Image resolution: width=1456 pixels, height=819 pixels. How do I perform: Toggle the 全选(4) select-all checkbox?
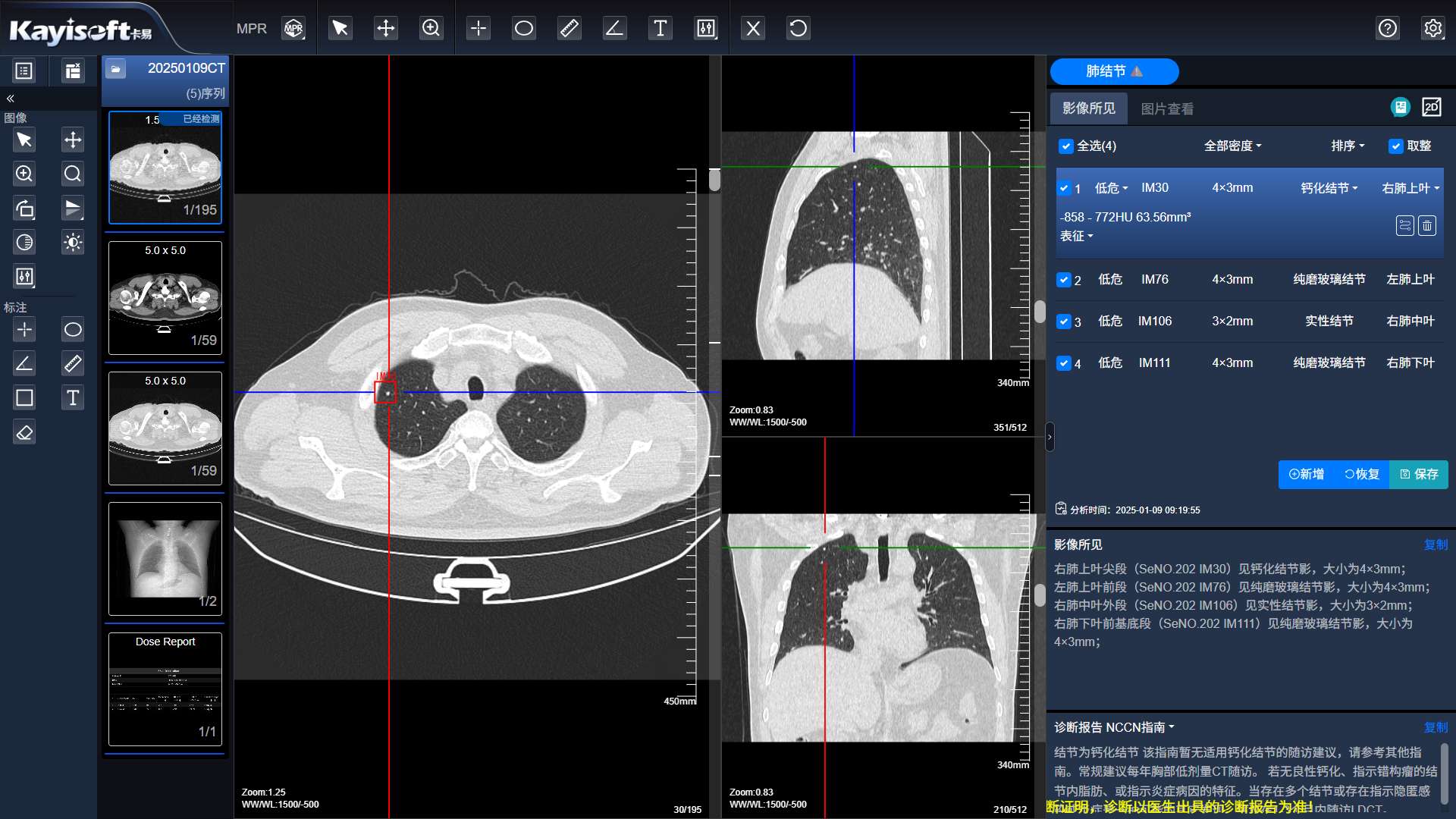(x=1066, y=146)
